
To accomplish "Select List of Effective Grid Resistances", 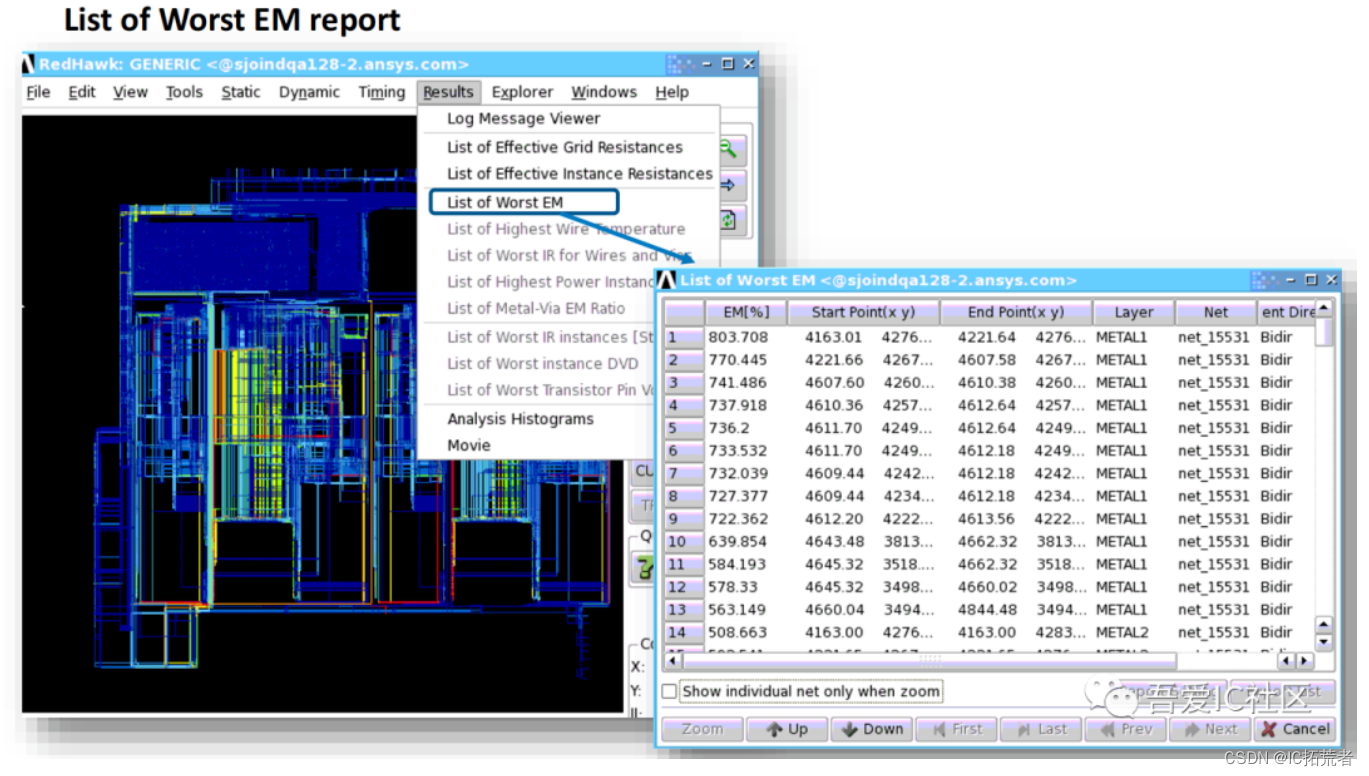I will pyautogui.click(x=565, y=147).
